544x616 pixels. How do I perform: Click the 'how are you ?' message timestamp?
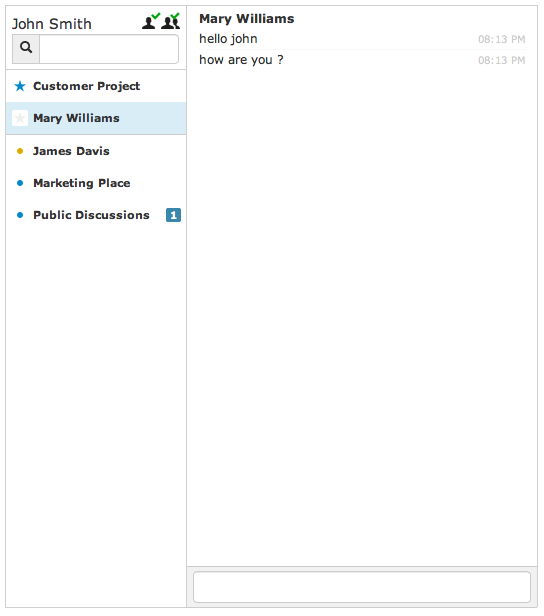coord(502,60)
